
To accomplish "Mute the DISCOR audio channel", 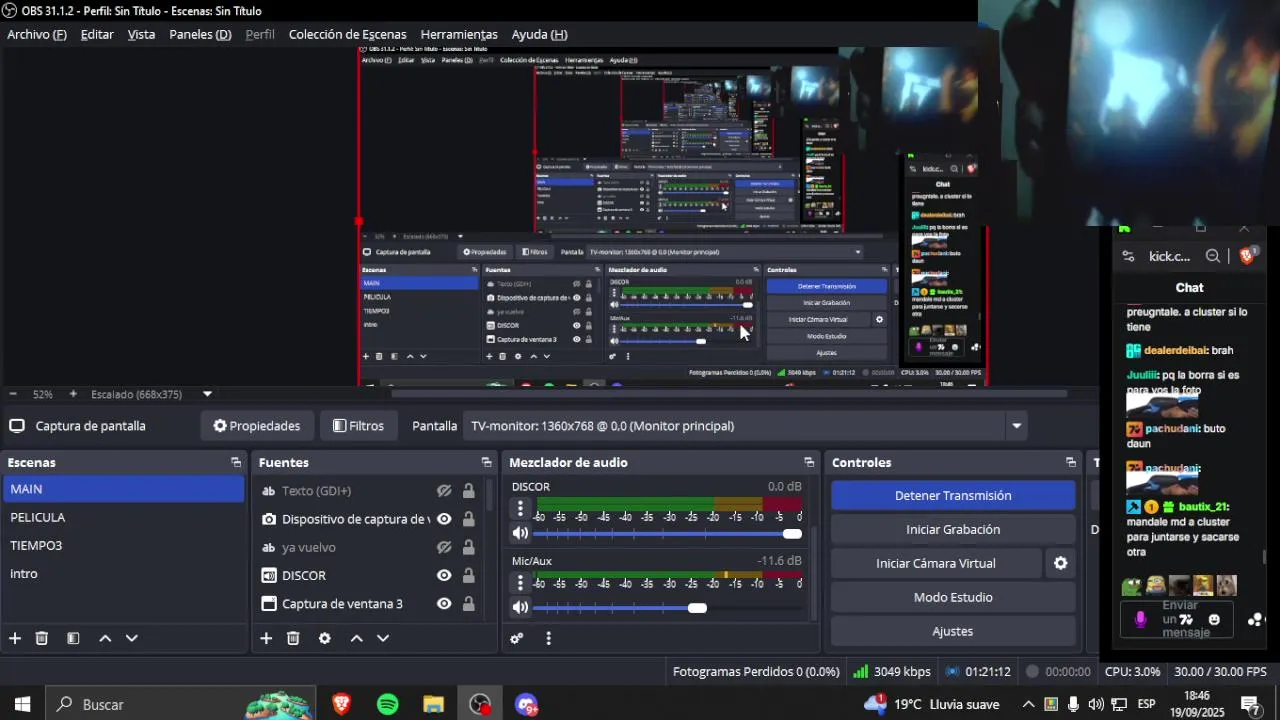I will point(520,534).
